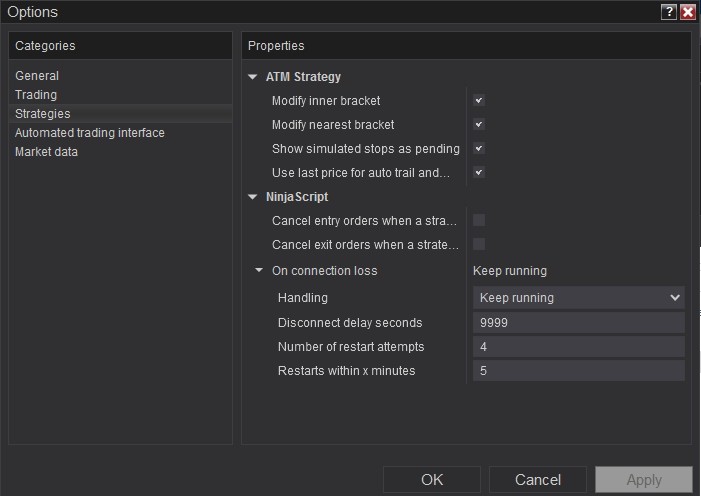Close the Options dialog window
Viewport: 701px width, 496px height.
point(688,12)
